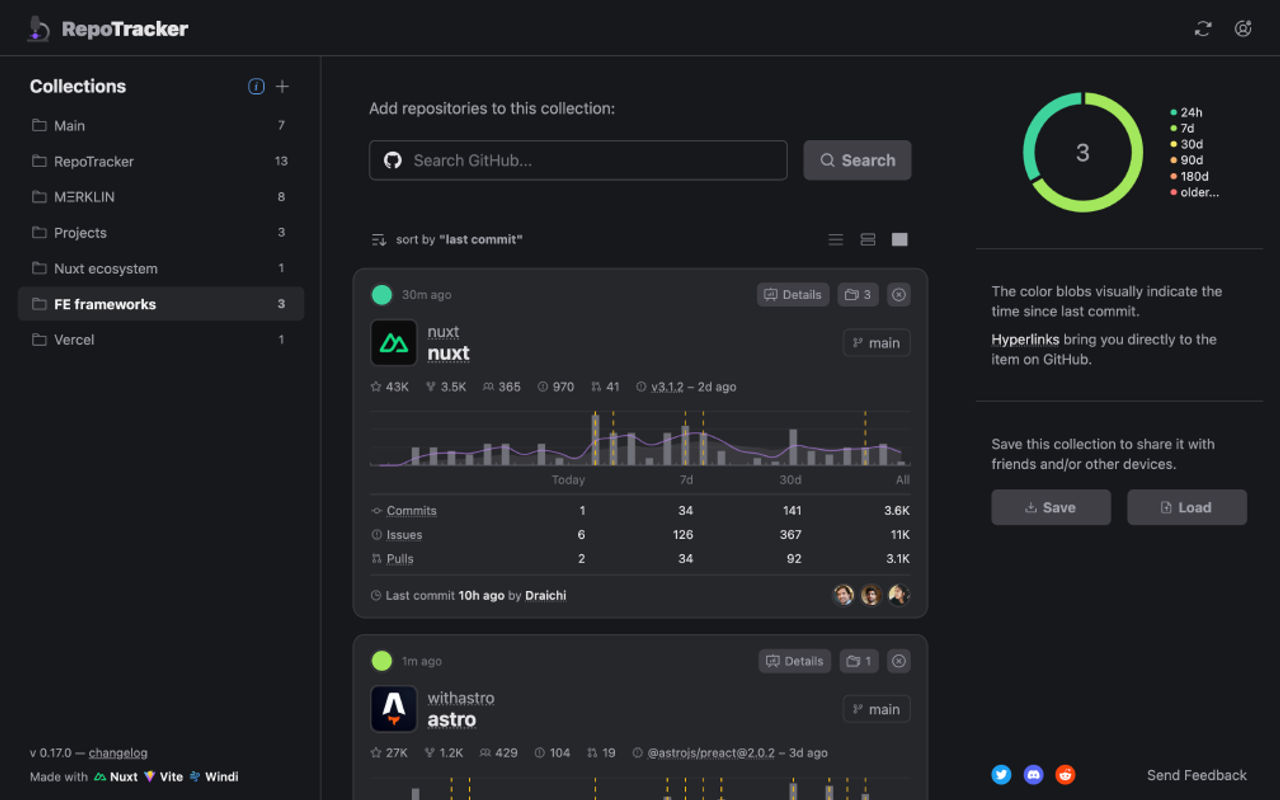This screenshot has height=800, width=1280.
Task: Select the FE frameworks collection
Action: click(161, 304)
